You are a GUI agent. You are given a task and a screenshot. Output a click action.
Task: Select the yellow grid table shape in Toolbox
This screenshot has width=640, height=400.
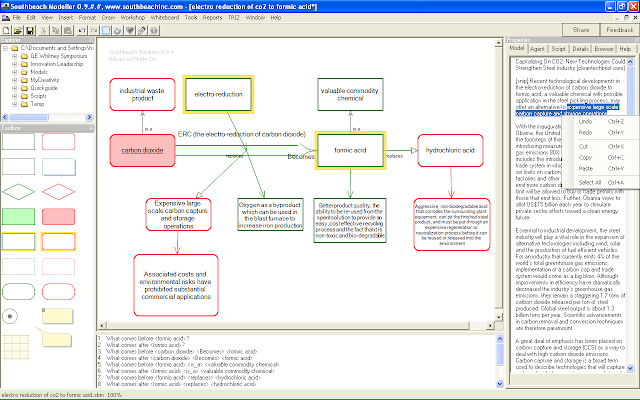pyautogui.click(x=16, y=347)
